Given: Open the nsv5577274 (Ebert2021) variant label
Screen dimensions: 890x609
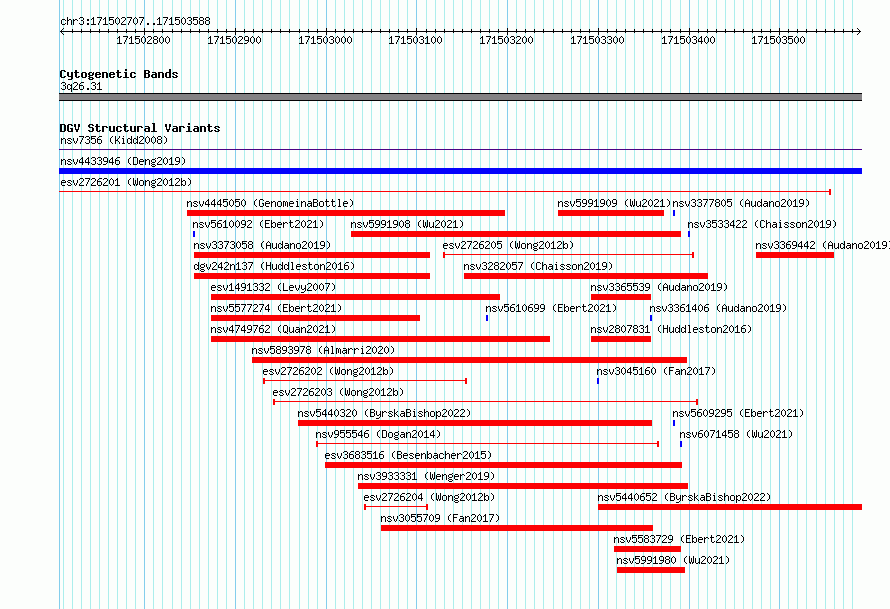Looking at the screenshot, I should click(x=276, y=308).
